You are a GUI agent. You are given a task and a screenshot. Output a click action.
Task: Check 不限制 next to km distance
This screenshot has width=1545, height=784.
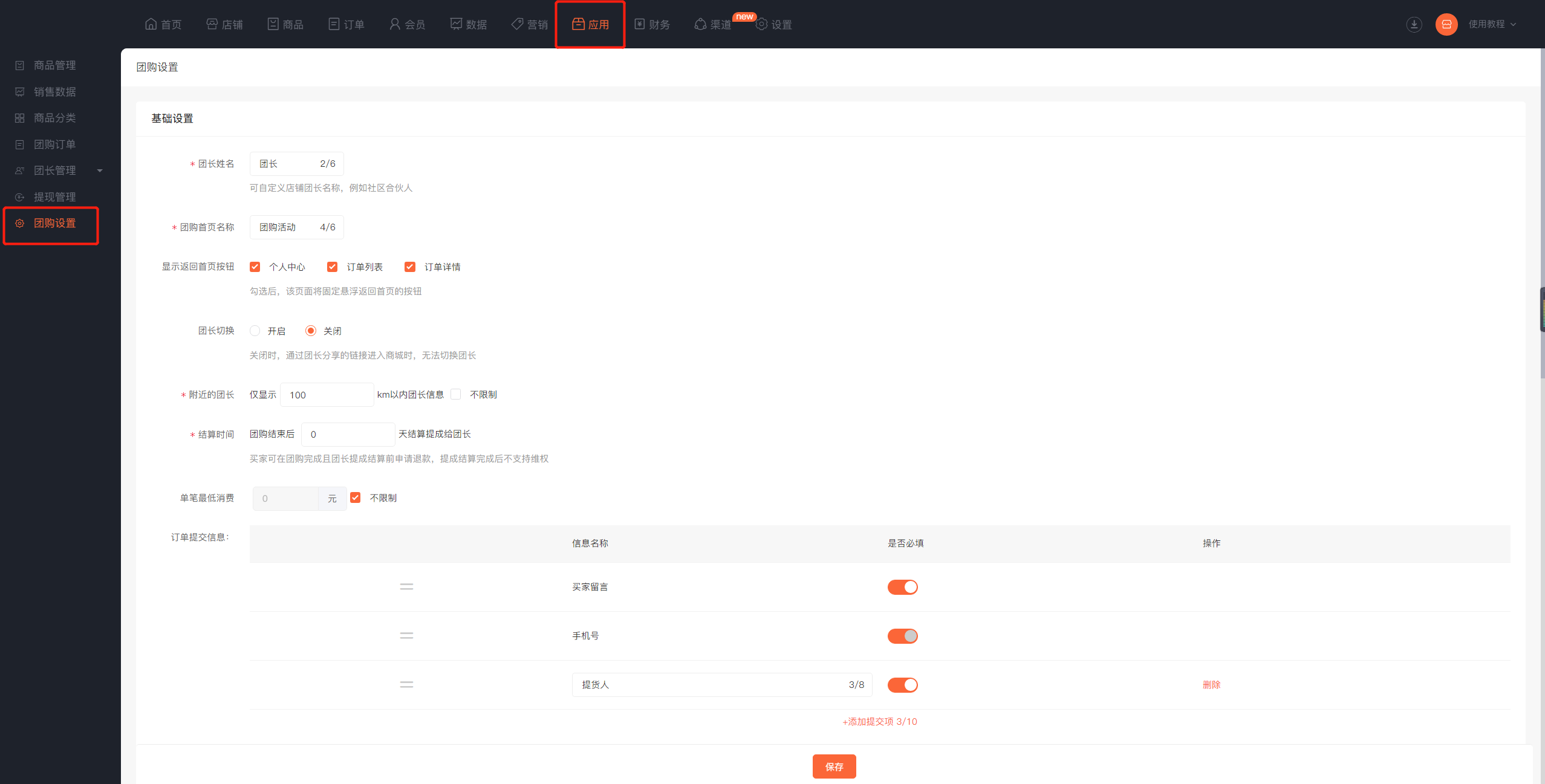tap(456, 394)
